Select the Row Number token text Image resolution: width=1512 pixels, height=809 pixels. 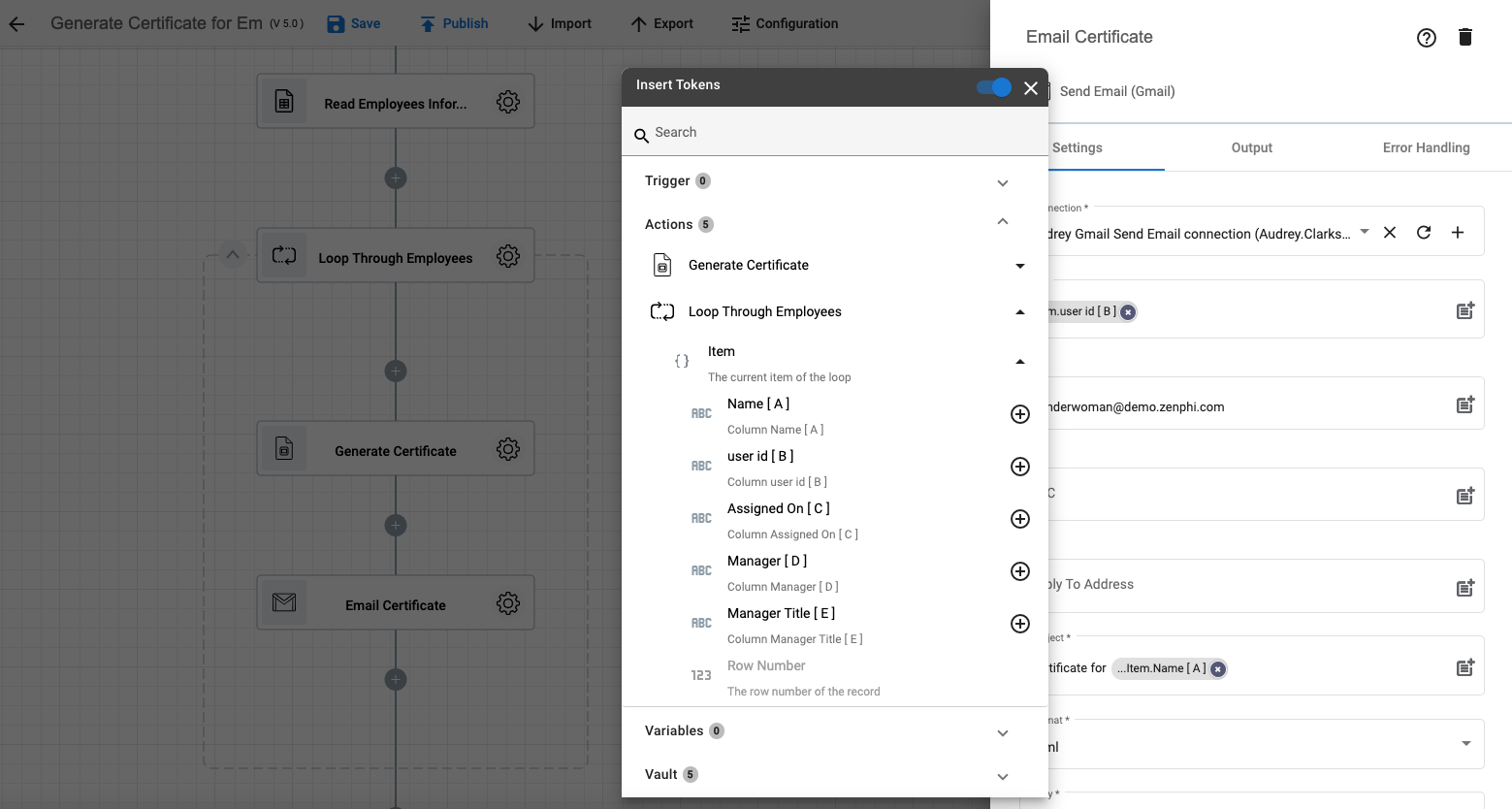766,665
